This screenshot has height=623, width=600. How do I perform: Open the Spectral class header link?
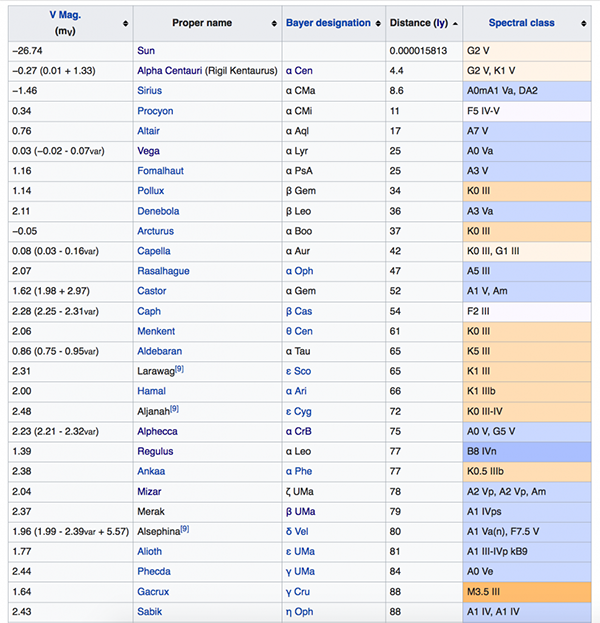(x=522, y=23)
